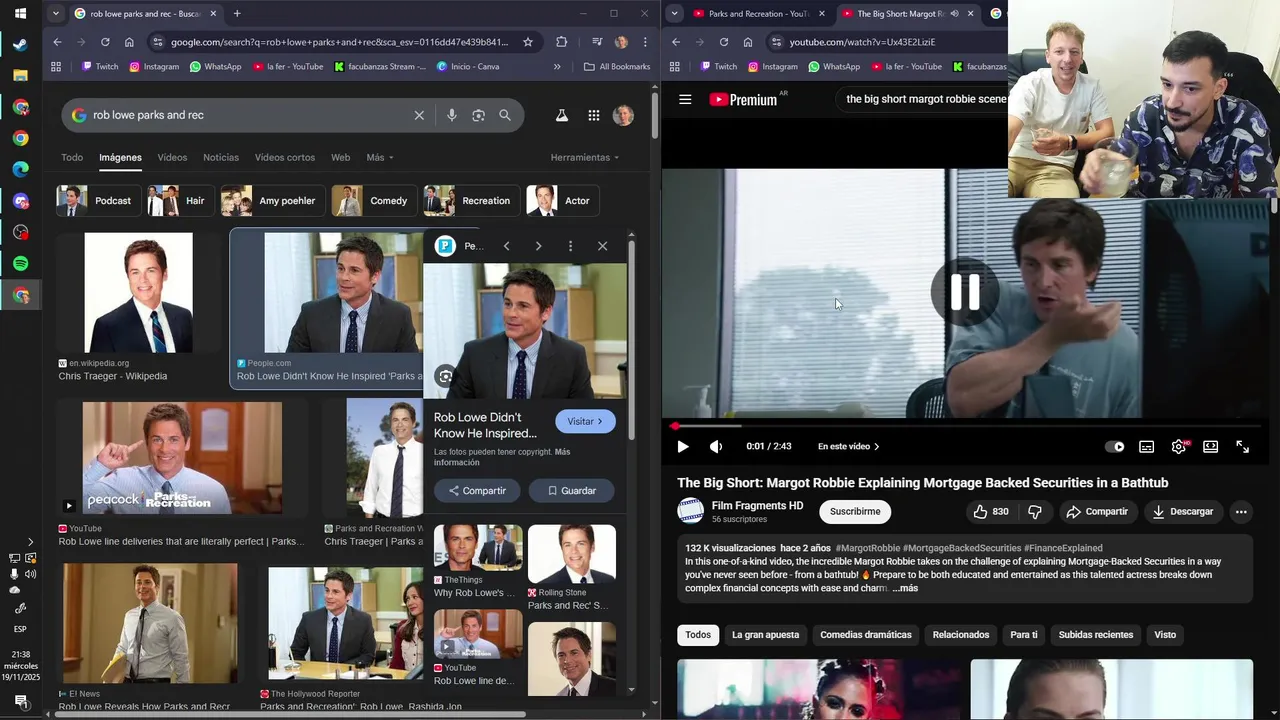
Task: Switch to the Todo search tab
Action: pos(72,157)
